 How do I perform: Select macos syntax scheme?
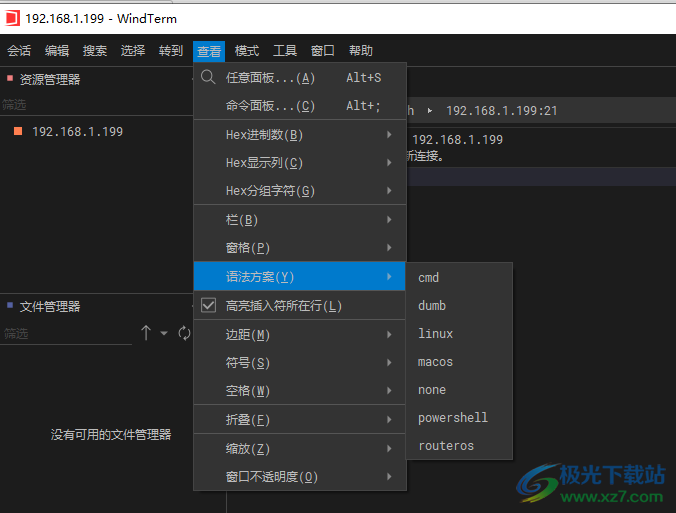click(459, 362)
